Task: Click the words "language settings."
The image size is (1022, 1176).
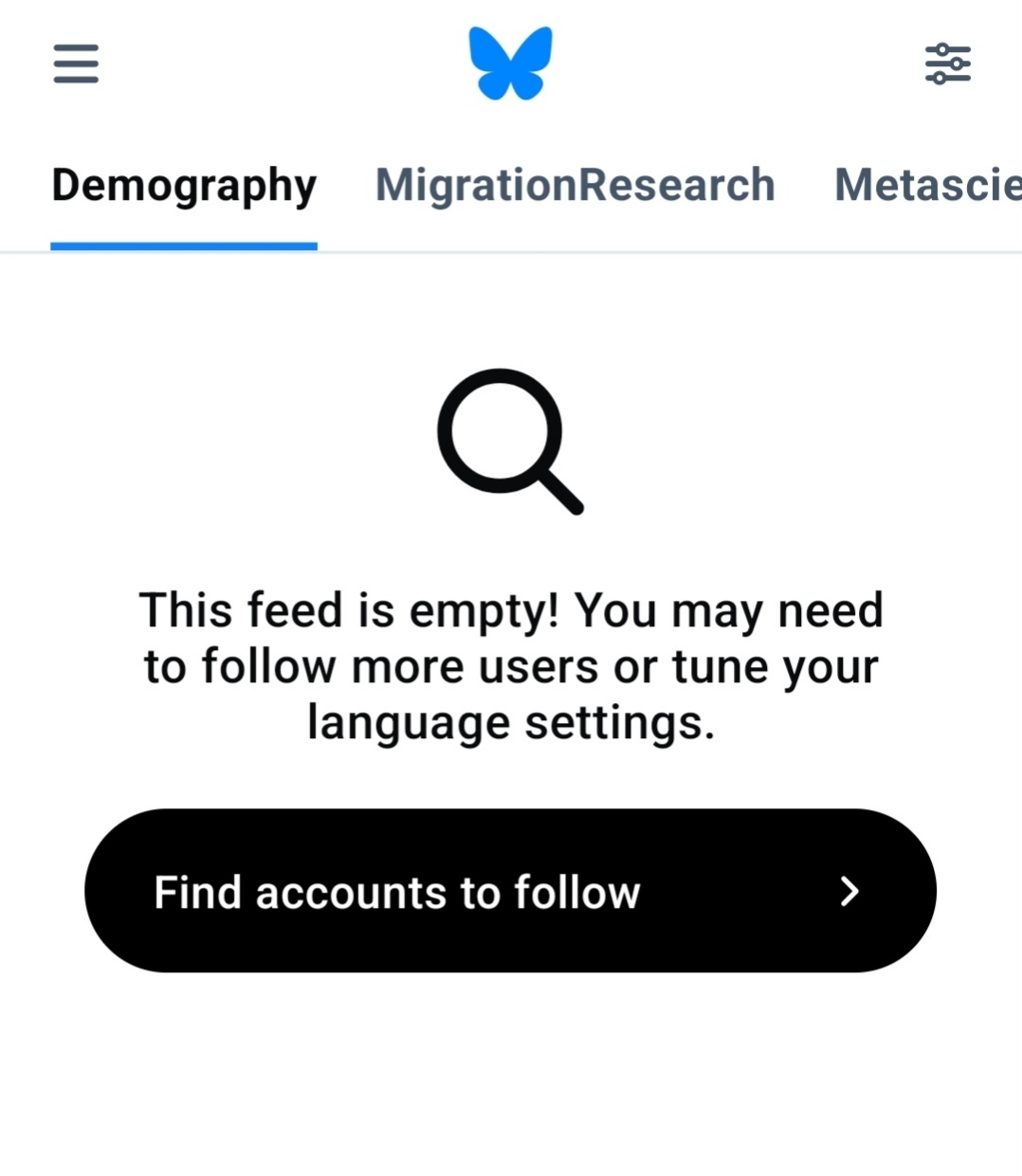Action: (x=510, y=723)
